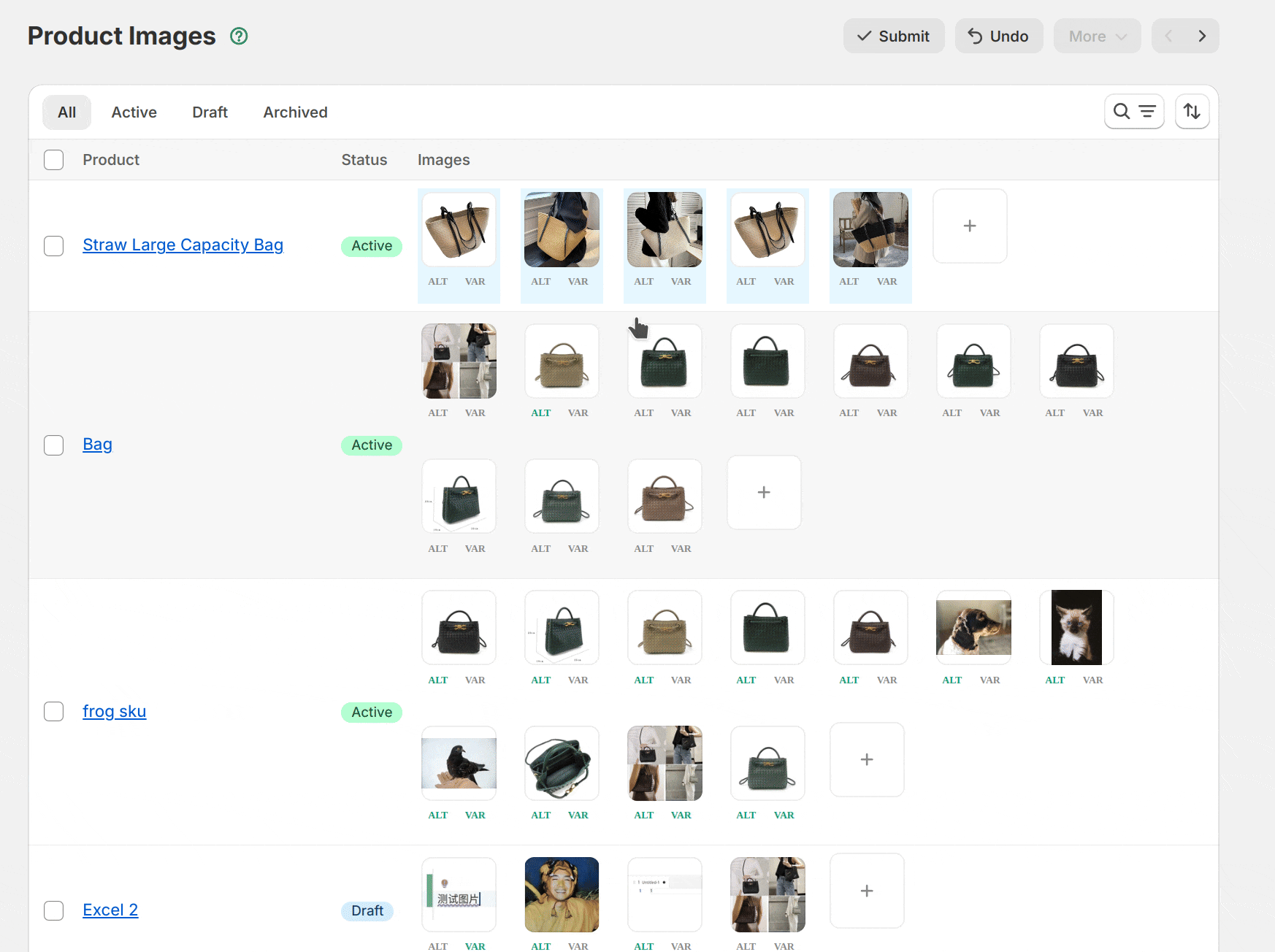Open the Excel 2 product link
The width and height of the screenshot is (1275, 952).
point(110,910)
